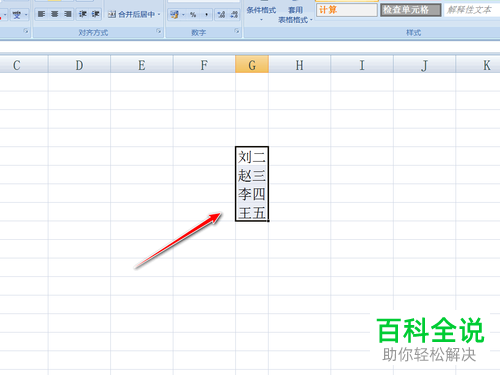Image resolution: width=500 pixels, height=375 pixels.
Task: Select column H header
Action: point(300,65)
